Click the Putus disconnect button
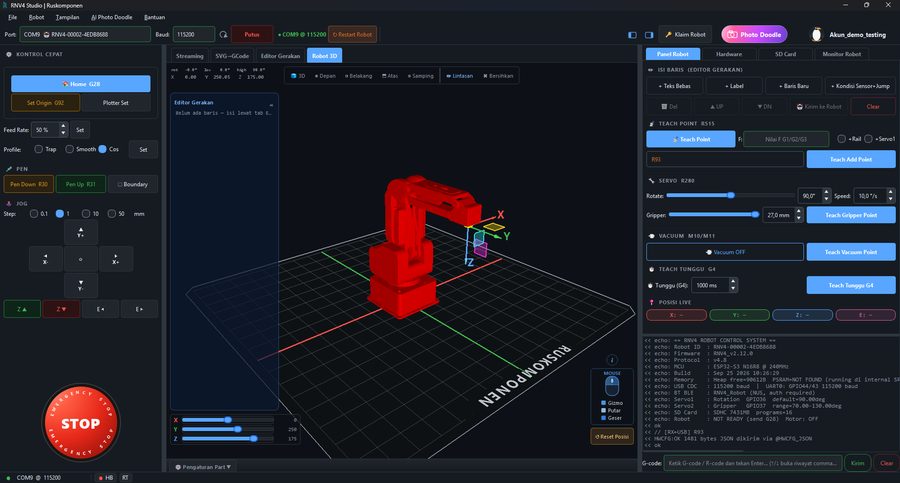The height and width of the screenshot is (483, 900). click(x=252, y=34)
